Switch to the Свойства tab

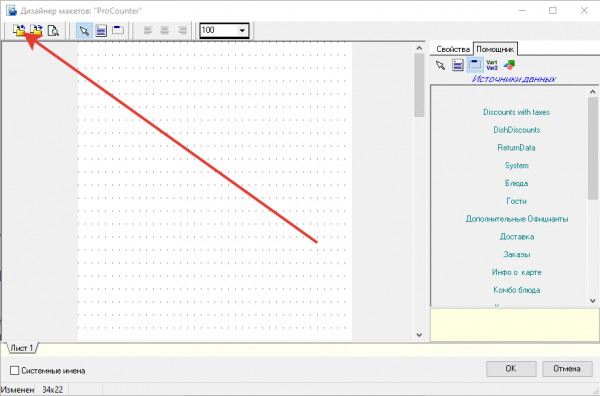(x=453, y=49)
